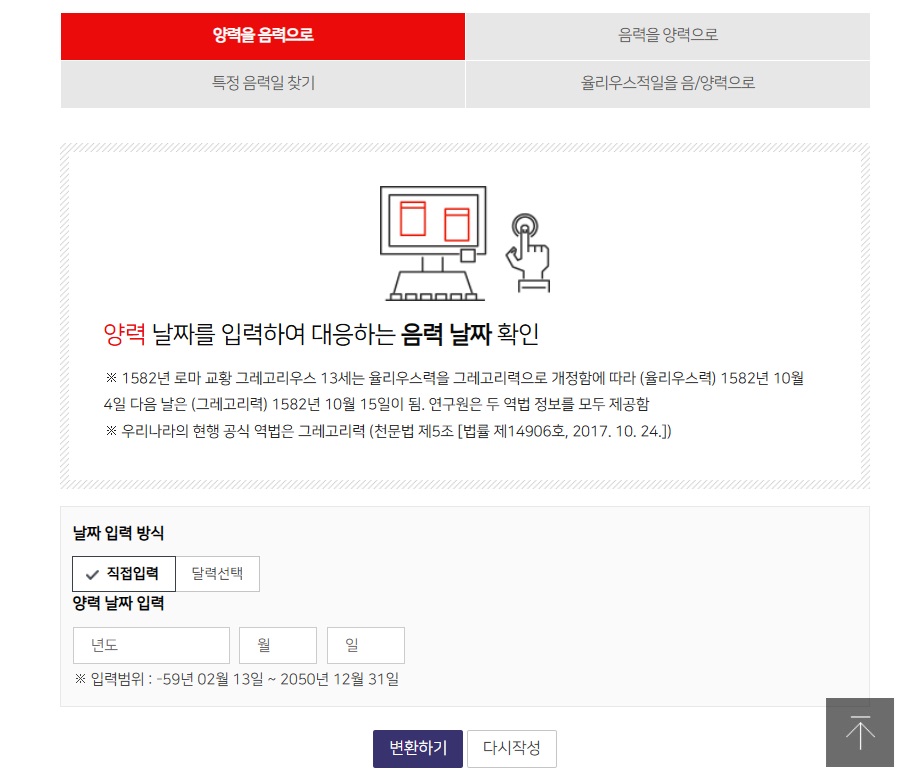Click the red calendar shapes on the monitor icon
The width and height of the screenshot is (921, 780).
point(435,218)
